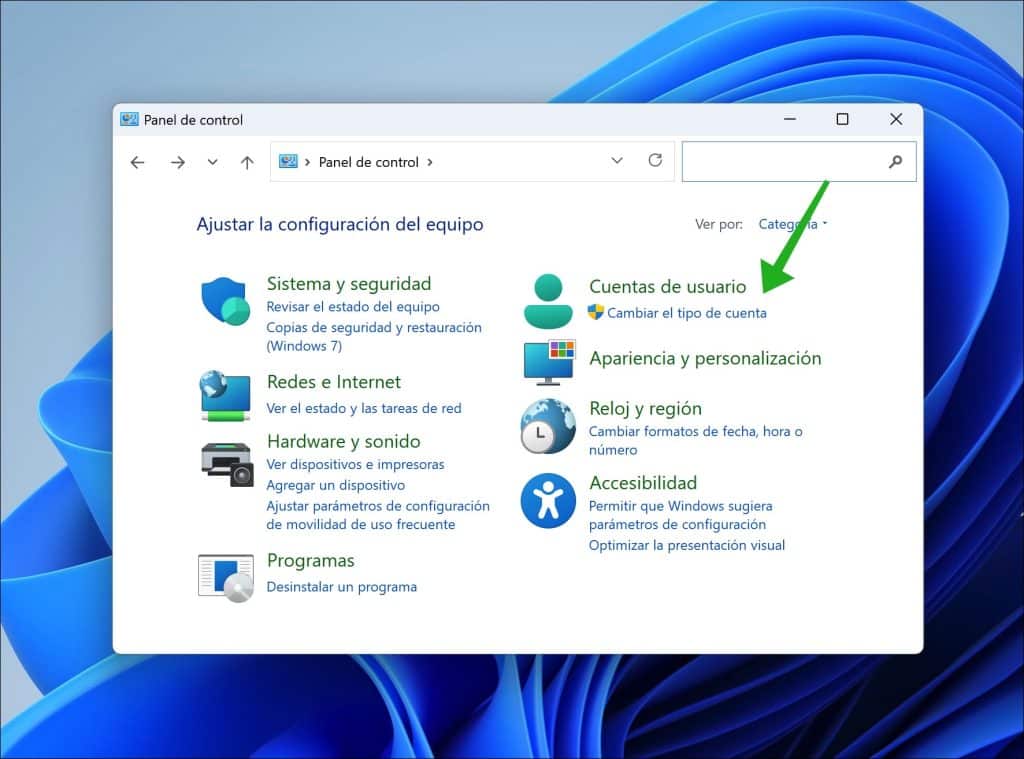
Task: Click Cambiar el tipo de cuenta
Action: point(687,313)
